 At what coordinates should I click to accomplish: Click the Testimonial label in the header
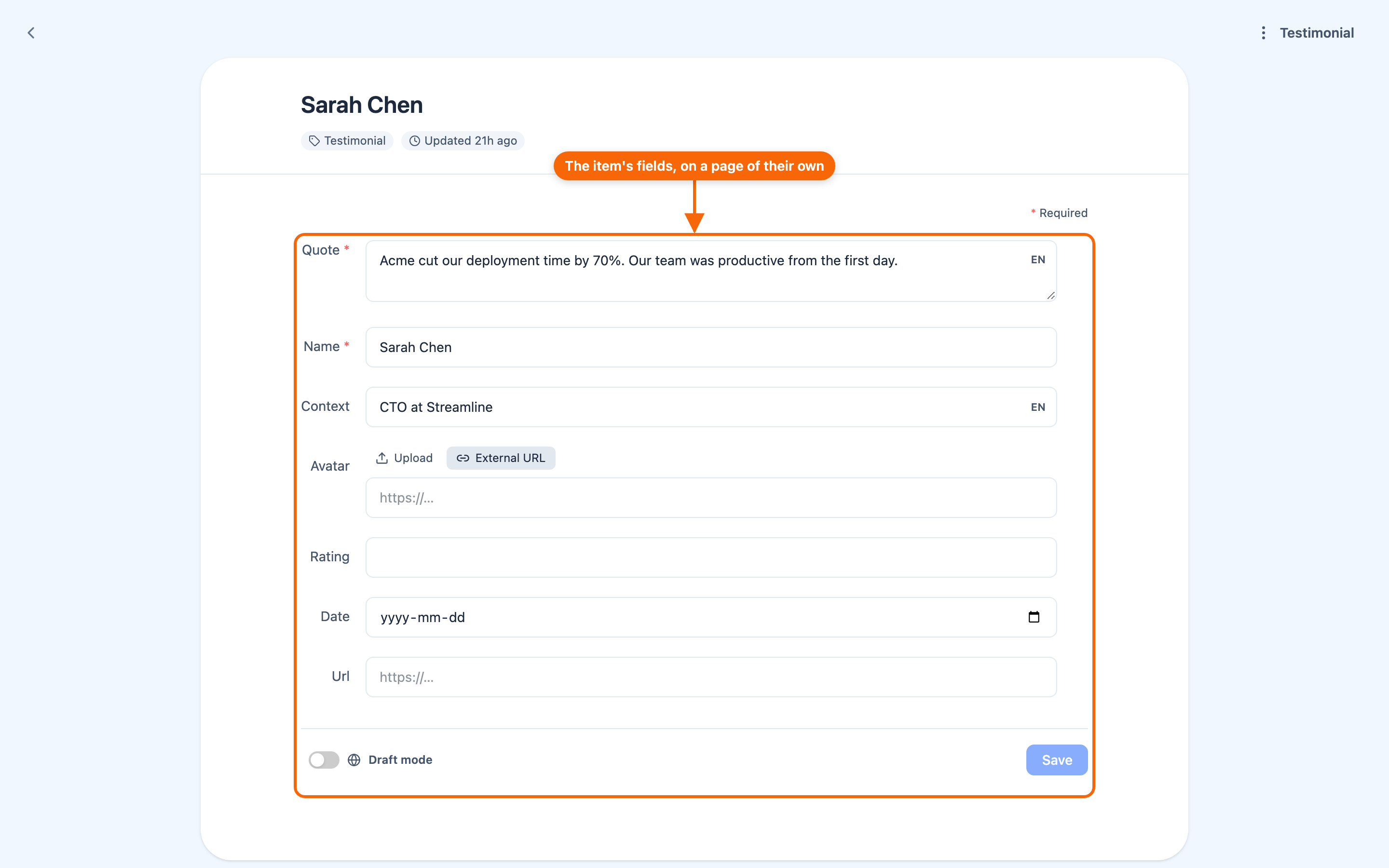[x=1317, y=33]
